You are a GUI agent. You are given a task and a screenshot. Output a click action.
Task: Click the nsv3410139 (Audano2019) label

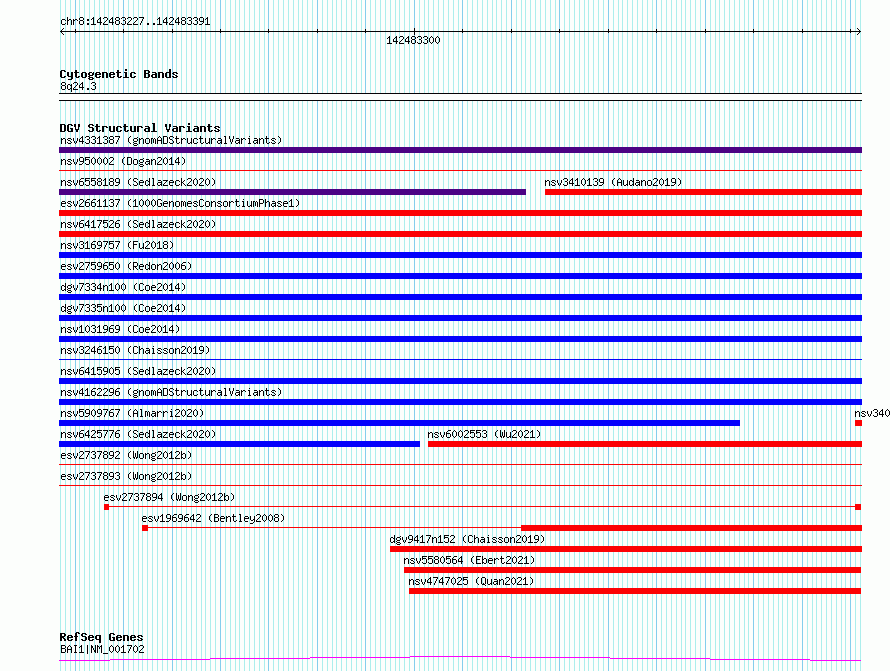point(613,182)
